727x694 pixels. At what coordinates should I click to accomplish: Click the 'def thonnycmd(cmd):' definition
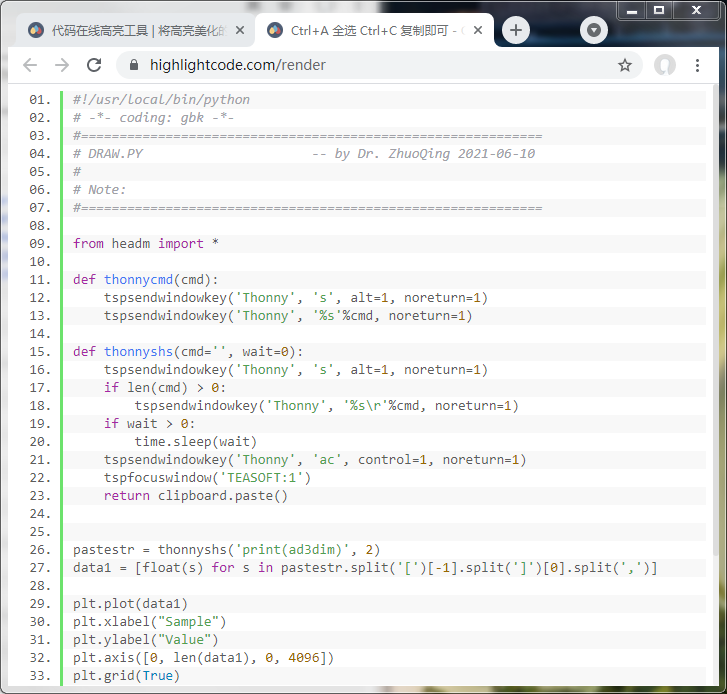pyautogui.click(x=146, y=280)
